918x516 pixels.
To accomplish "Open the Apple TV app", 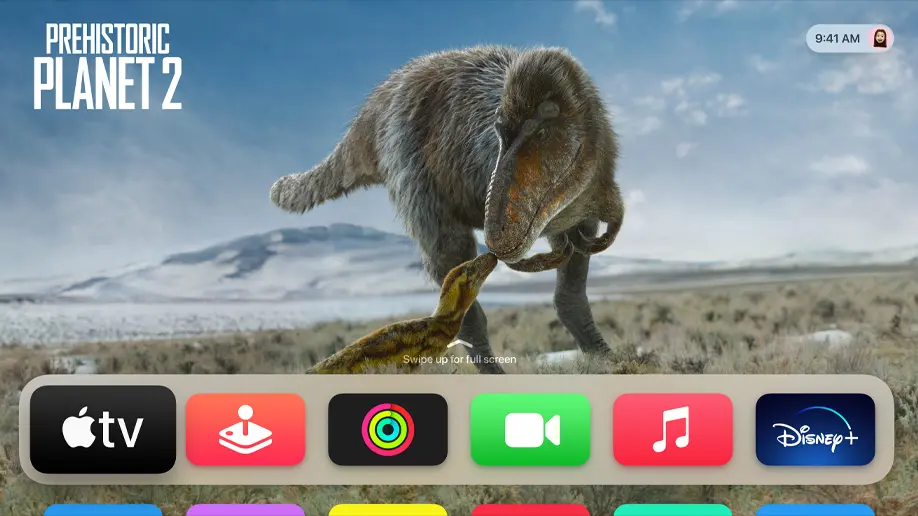I will pos(103,429).
